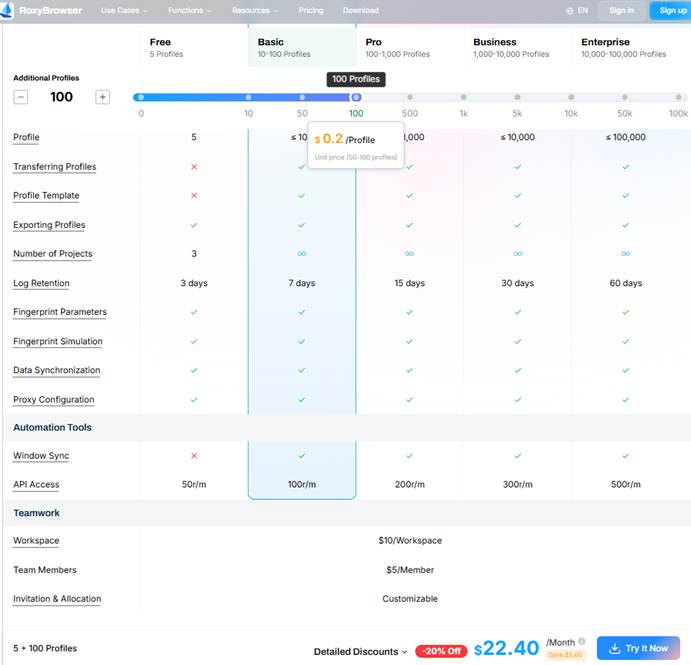Click the Window Sync label
Image resolution: width=691 pixels, height=665 pixels.
click(x=41, y=455)
